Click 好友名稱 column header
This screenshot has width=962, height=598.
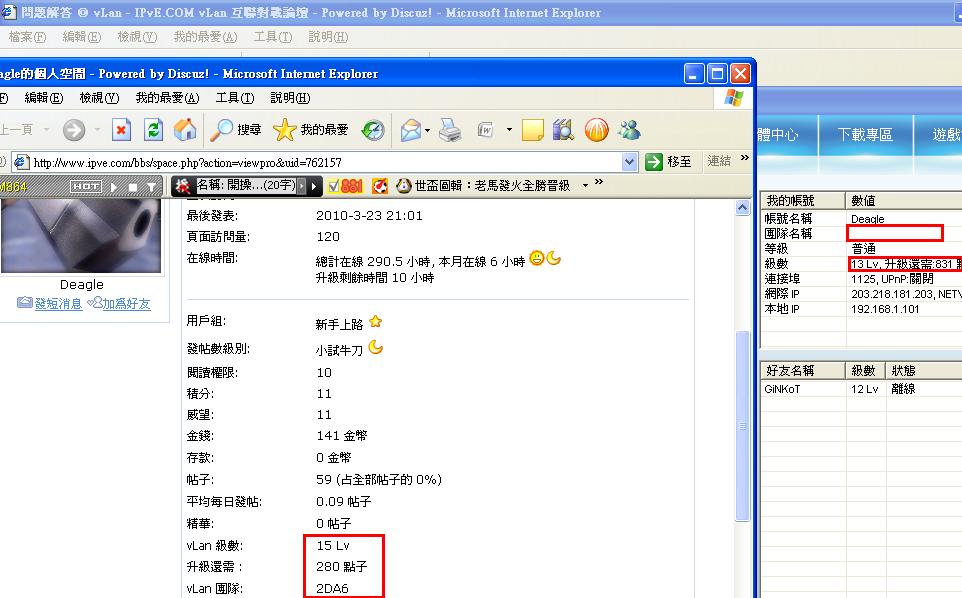point(802,370)
